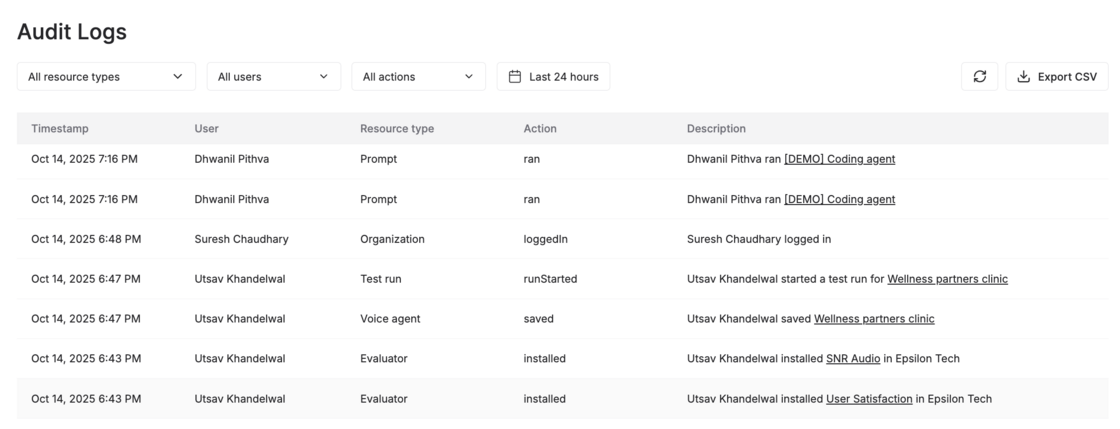The image size is (1120, 429).
Task: Open the SNR Audio evaluator link
Action: pyautogui.click(x=853, y=359)
